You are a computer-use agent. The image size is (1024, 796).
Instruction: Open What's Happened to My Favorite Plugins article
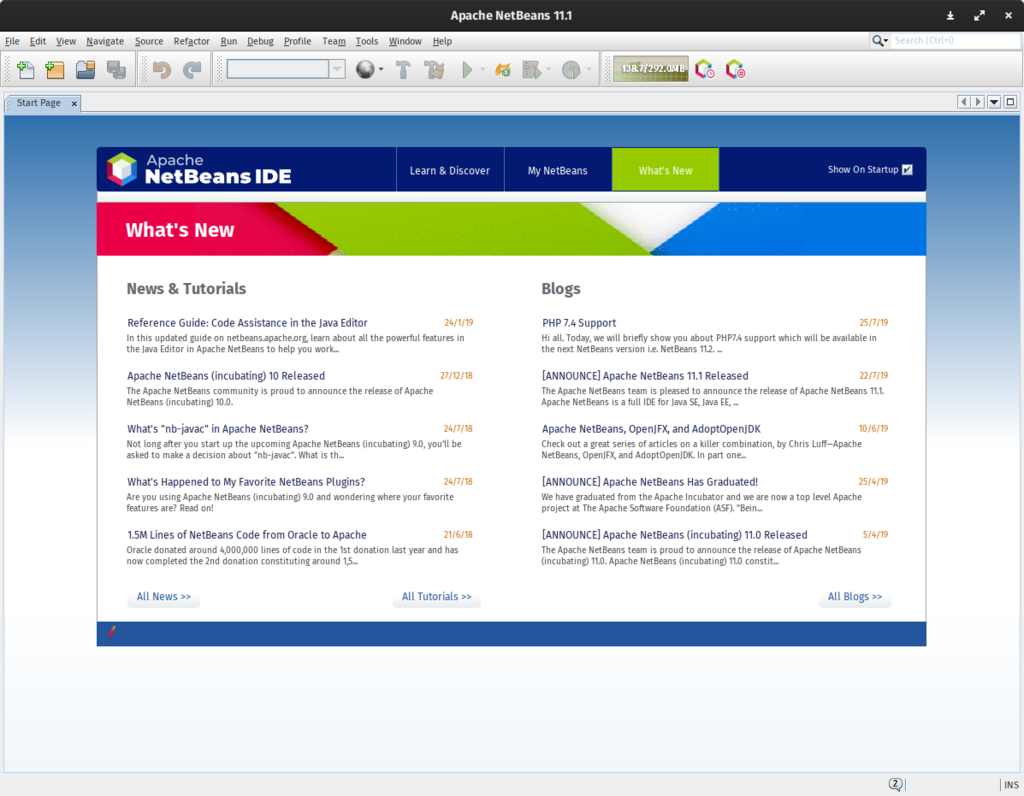coord(246,482)
